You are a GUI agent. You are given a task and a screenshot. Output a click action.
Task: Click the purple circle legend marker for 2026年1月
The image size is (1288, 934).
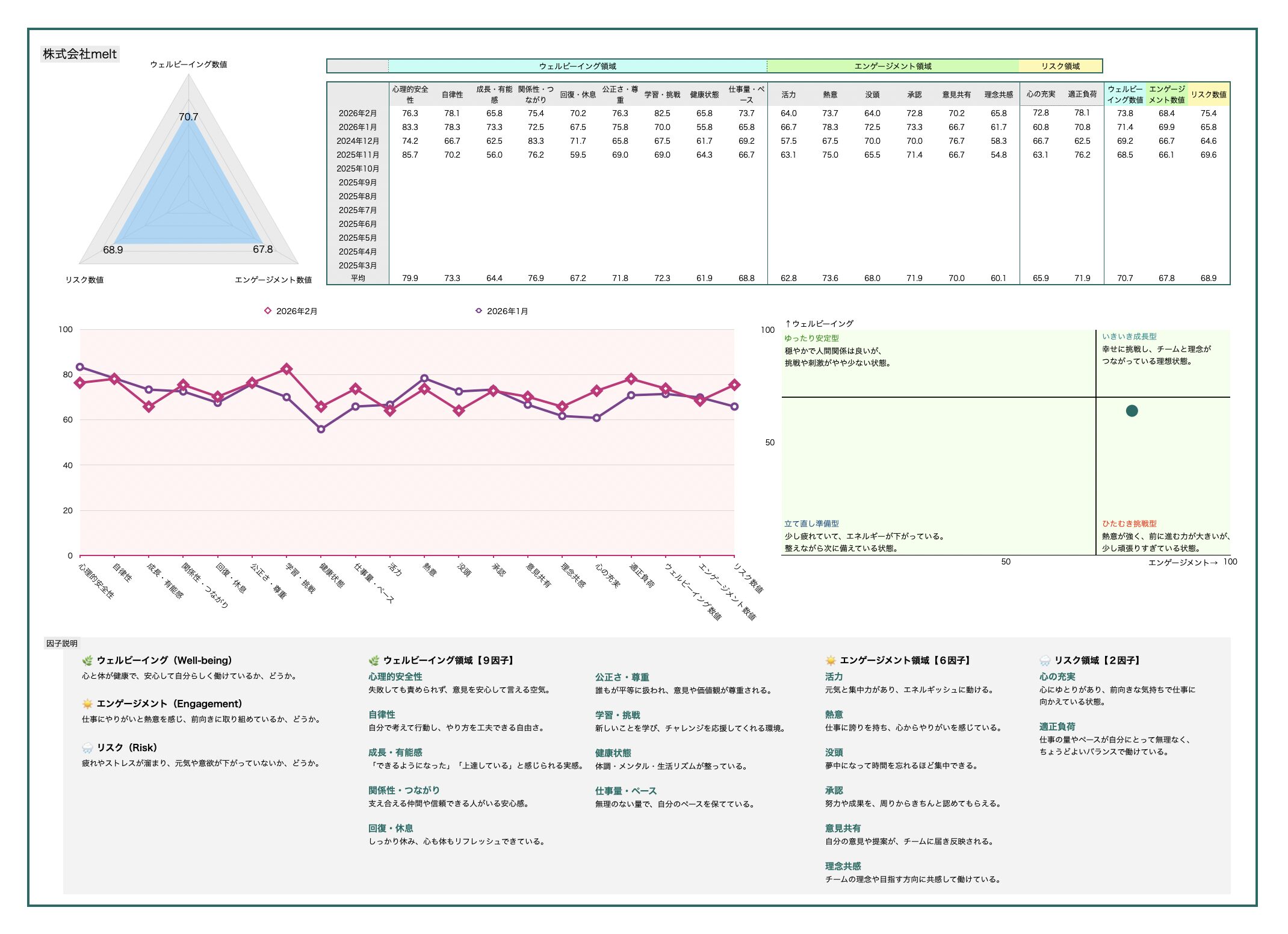(x=478, y=311)
